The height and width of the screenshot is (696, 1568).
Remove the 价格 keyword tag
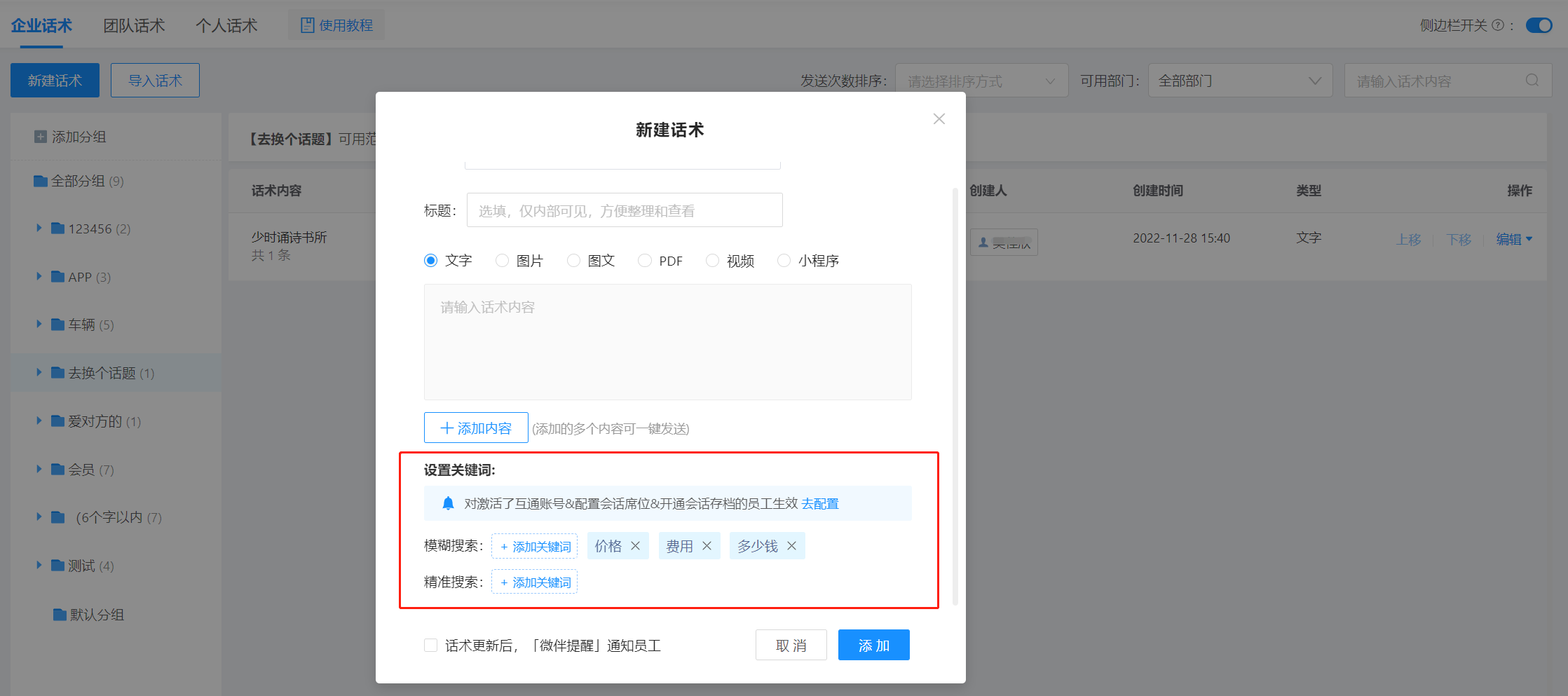click(x=635, y=546)
